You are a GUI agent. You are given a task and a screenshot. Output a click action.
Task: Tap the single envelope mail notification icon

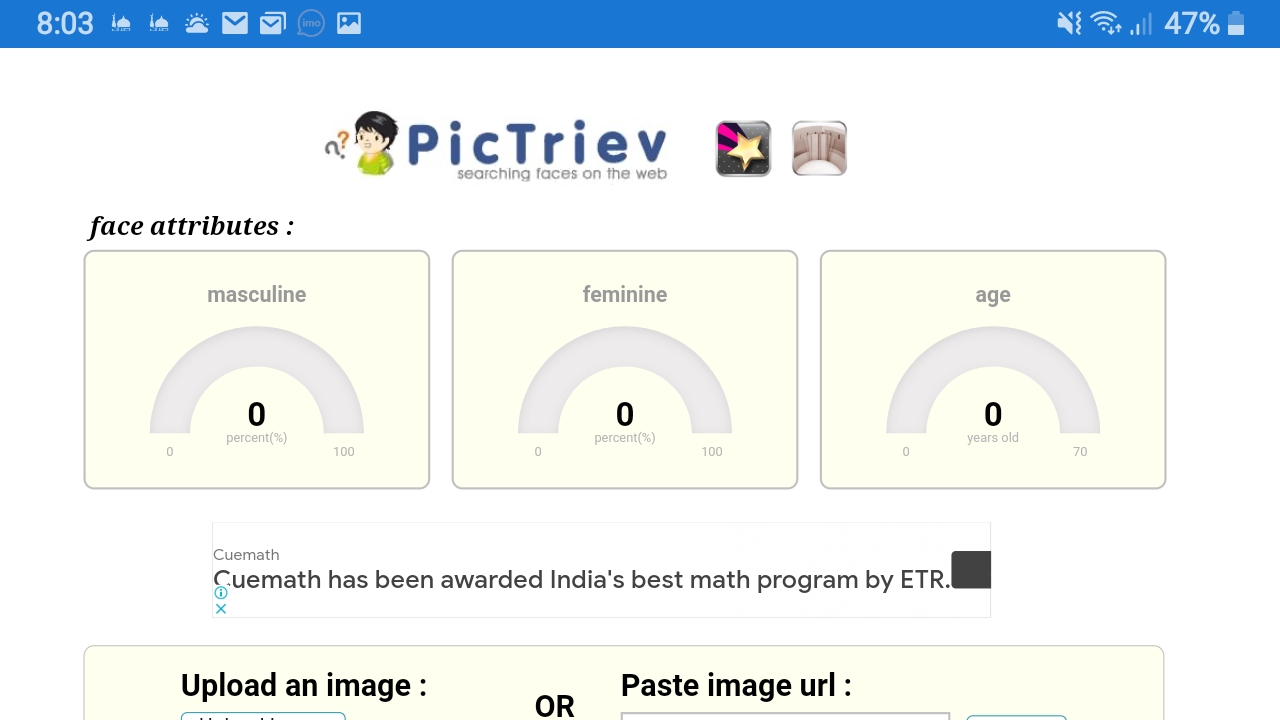coord(235,23)
